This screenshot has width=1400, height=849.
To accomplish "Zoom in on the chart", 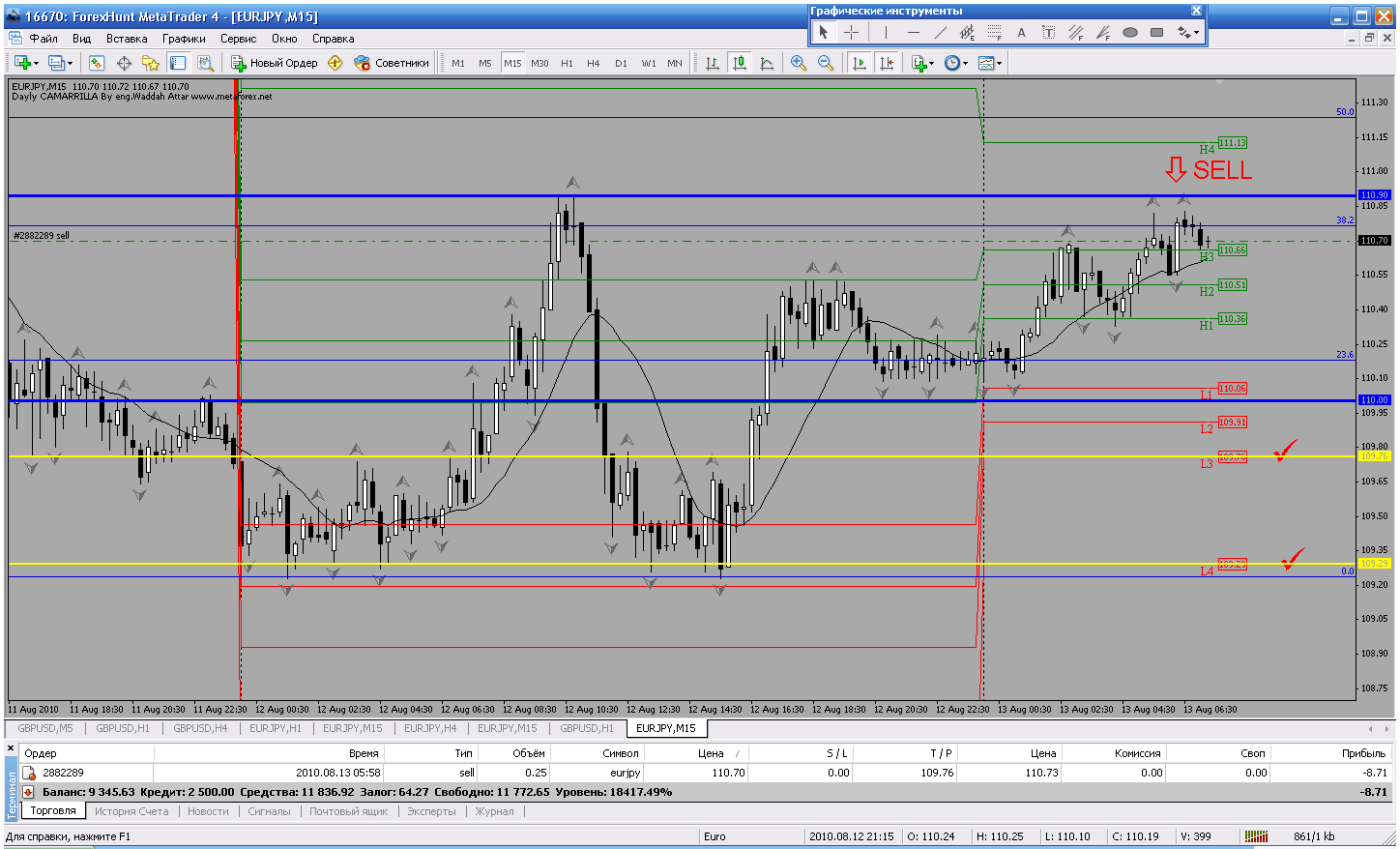I will click(x=799, y=63).
